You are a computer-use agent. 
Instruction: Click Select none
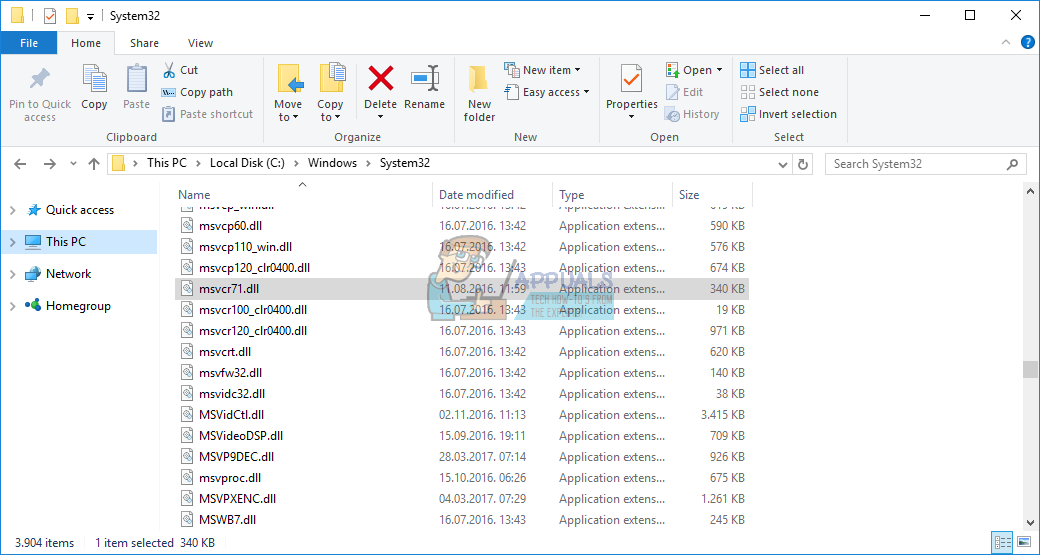pos(779,92)
